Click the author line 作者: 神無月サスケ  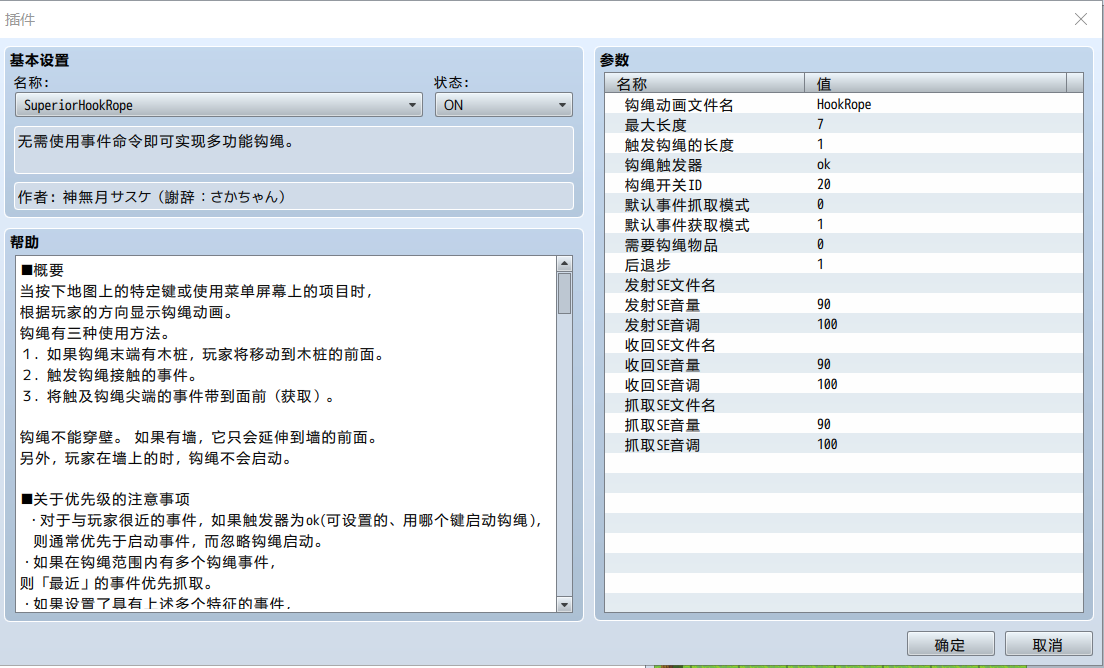coord(294,196)
